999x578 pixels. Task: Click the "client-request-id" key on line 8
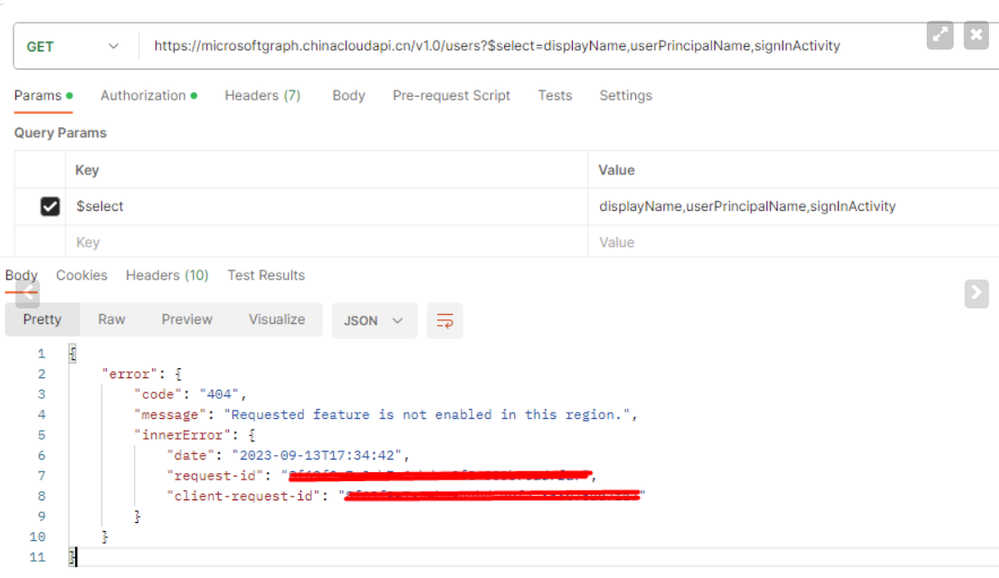click(243, 496)
